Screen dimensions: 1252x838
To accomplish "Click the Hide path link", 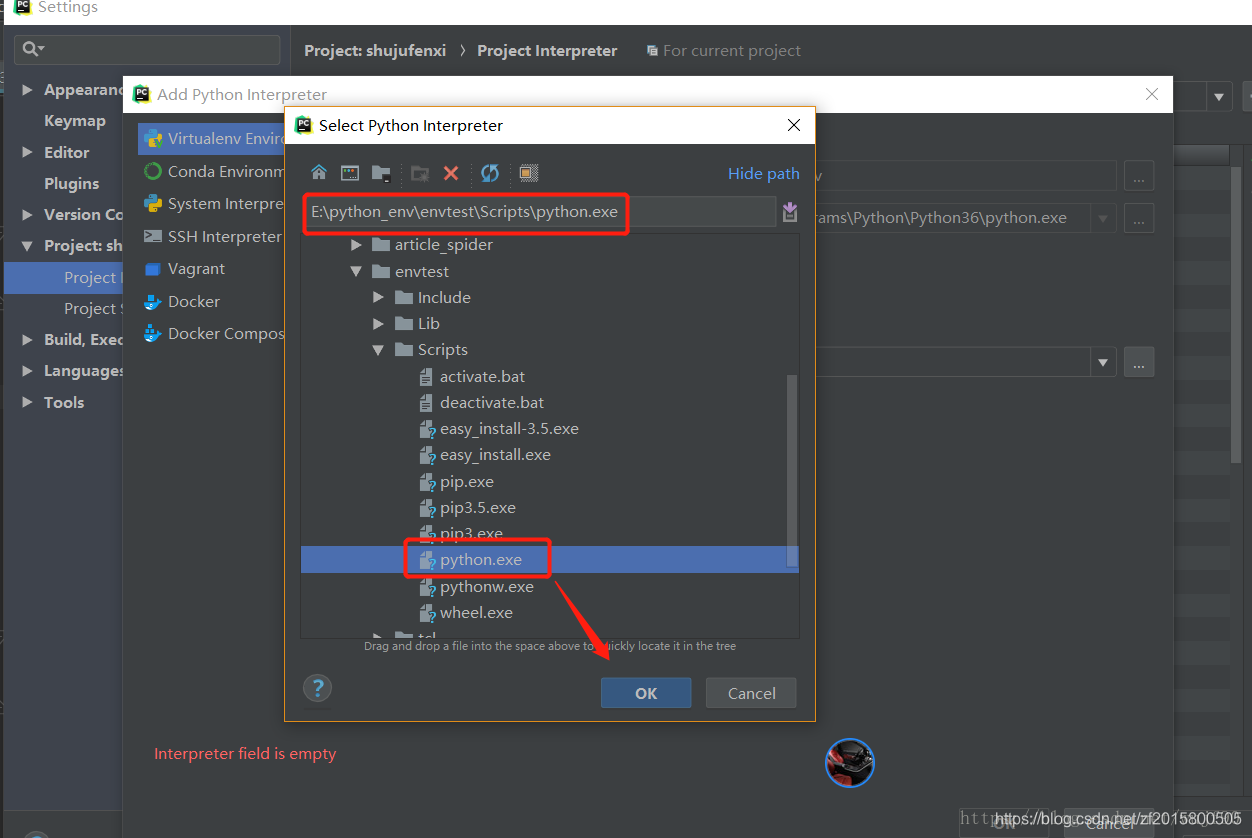I will [x=763, y=173].
